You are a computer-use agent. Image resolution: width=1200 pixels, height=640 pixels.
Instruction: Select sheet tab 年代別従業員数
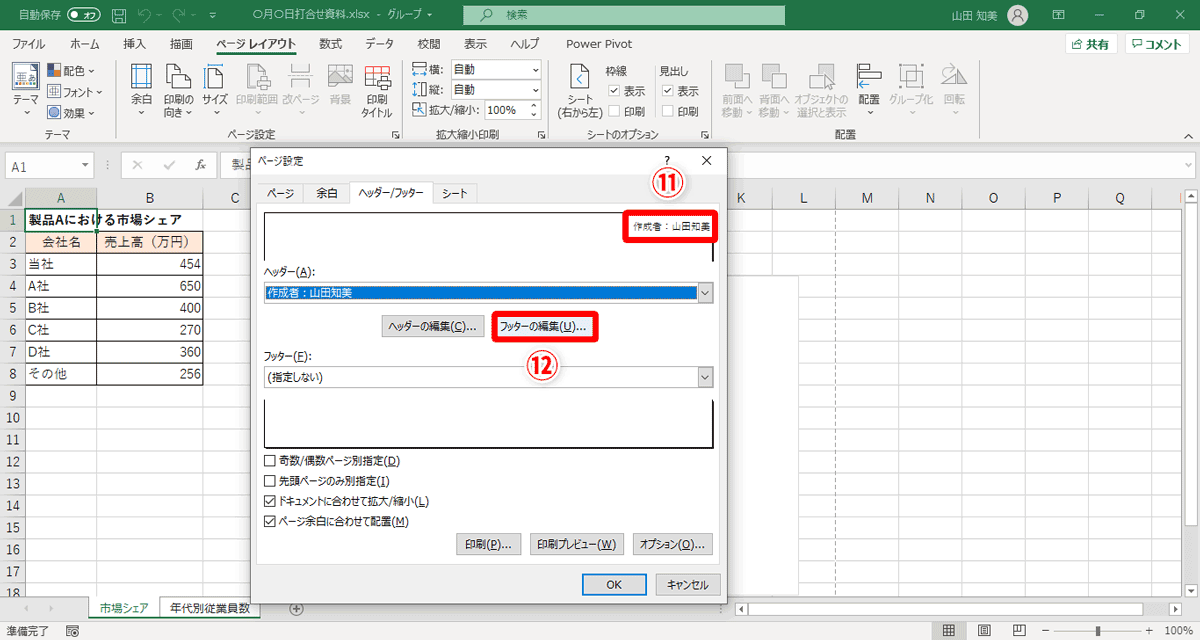210,608
